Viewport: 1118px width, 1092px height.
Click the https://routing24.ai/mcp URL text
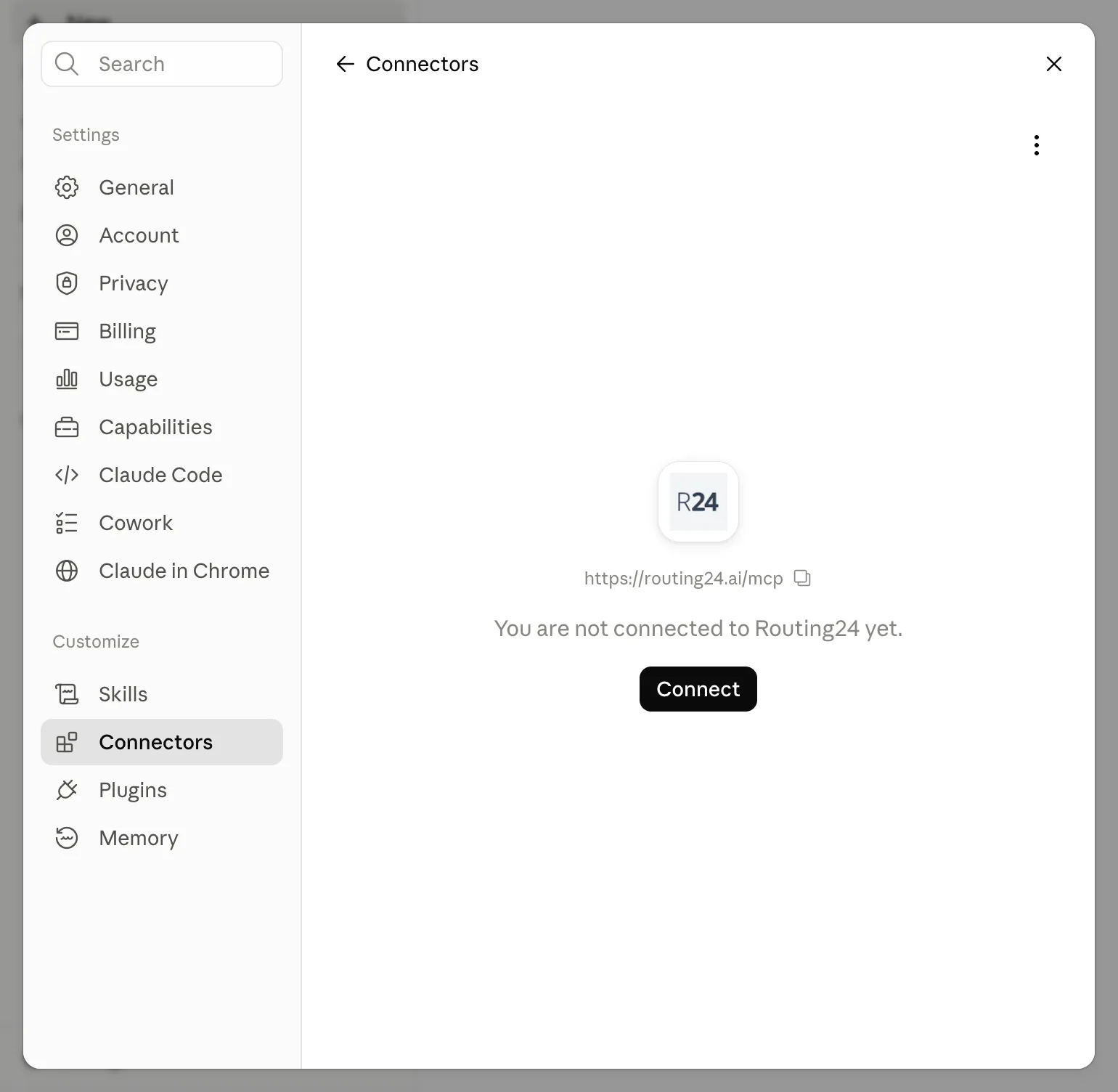click(x=684, y=578)
